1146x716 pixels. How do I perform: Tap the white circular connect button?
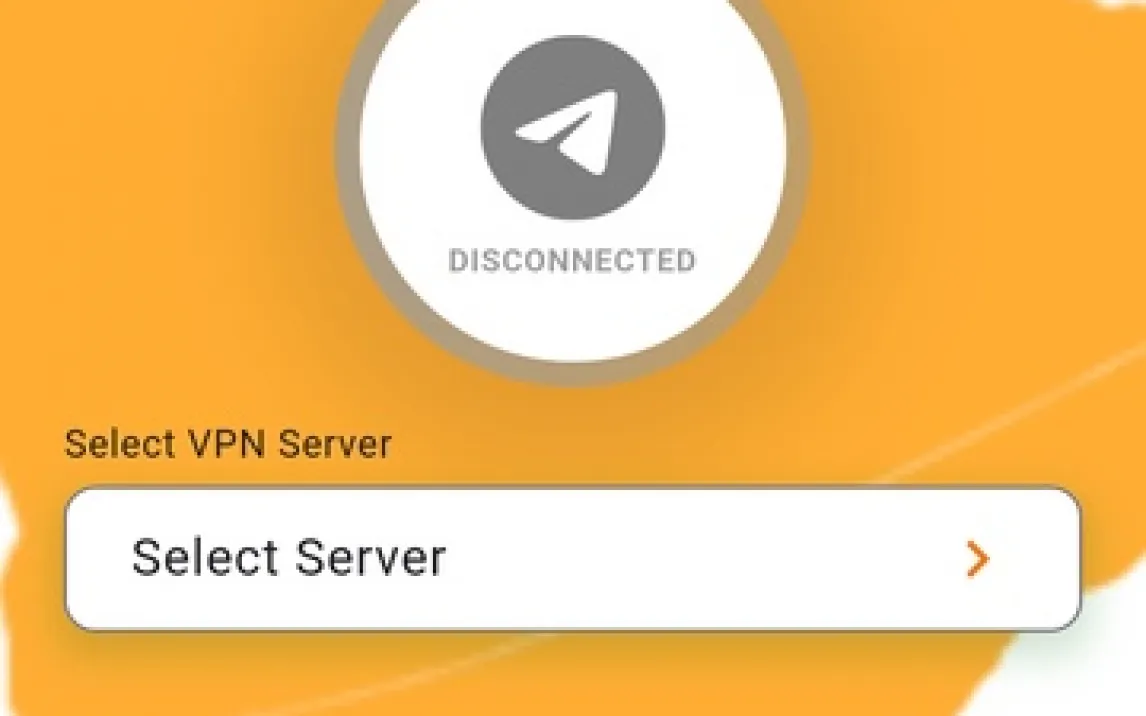click(573, 146)
